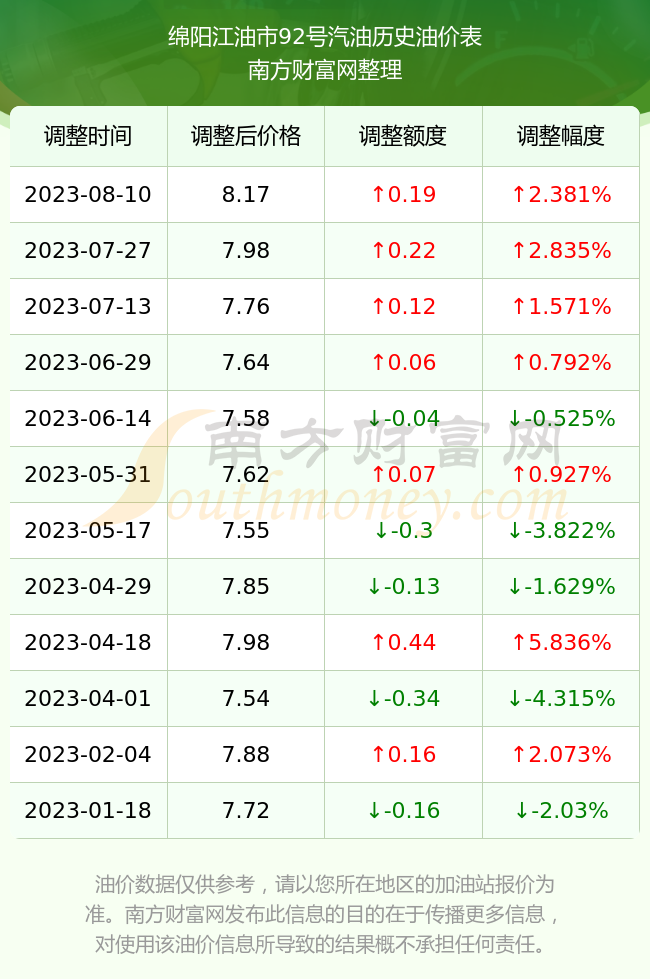Select the 8.17 price cell
The image size is (650, 980).
(246, 194)
